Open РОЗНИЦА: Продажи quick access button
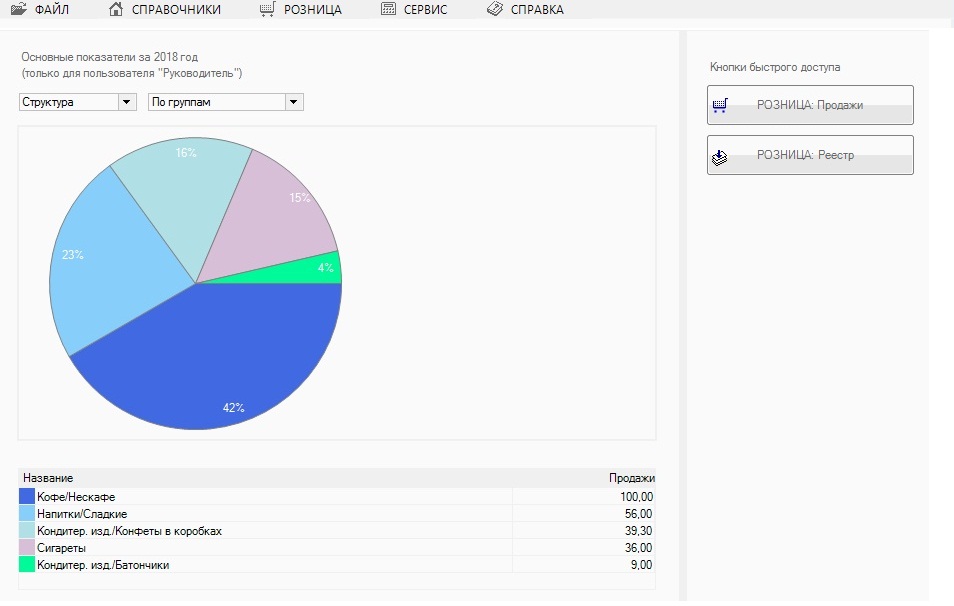 pos(810,105)
